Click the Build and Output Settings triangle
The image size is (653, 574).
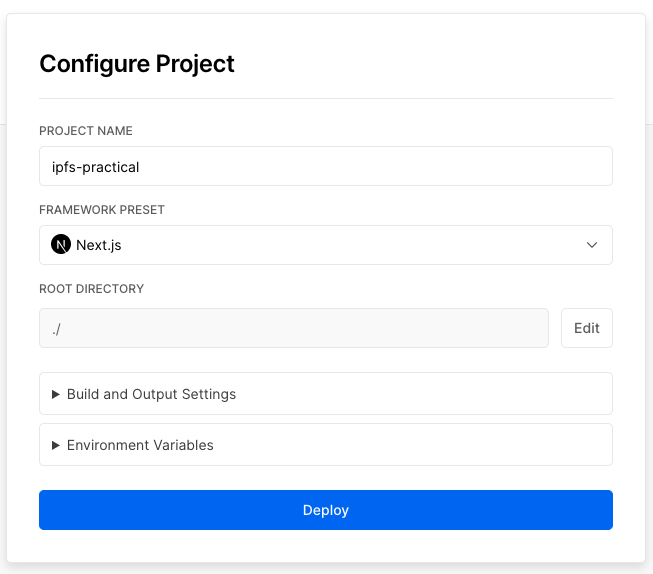pos(56,394)
